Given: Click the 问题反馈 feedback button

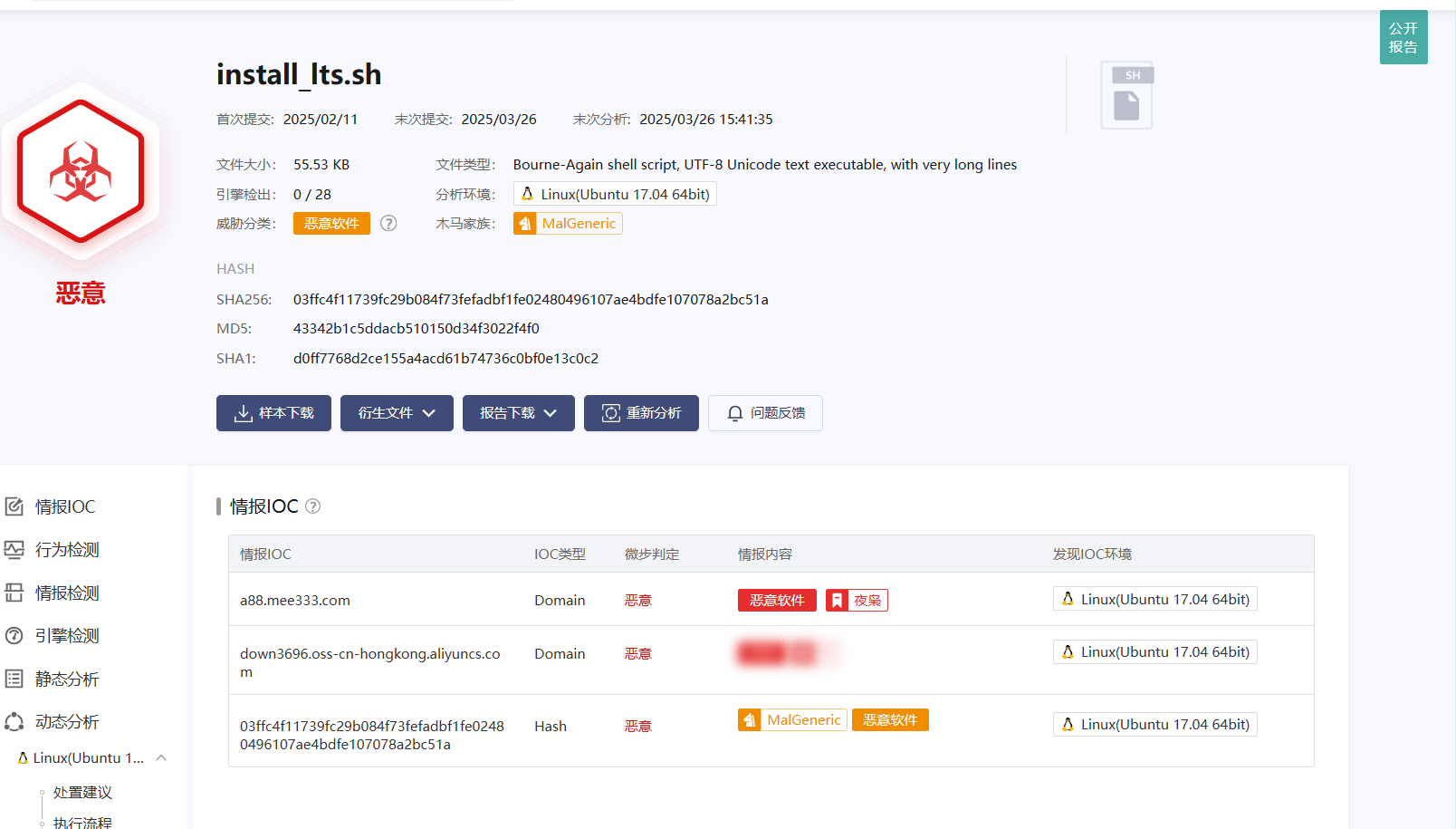Looking at the screenshot, I should [x=765, y=413].
